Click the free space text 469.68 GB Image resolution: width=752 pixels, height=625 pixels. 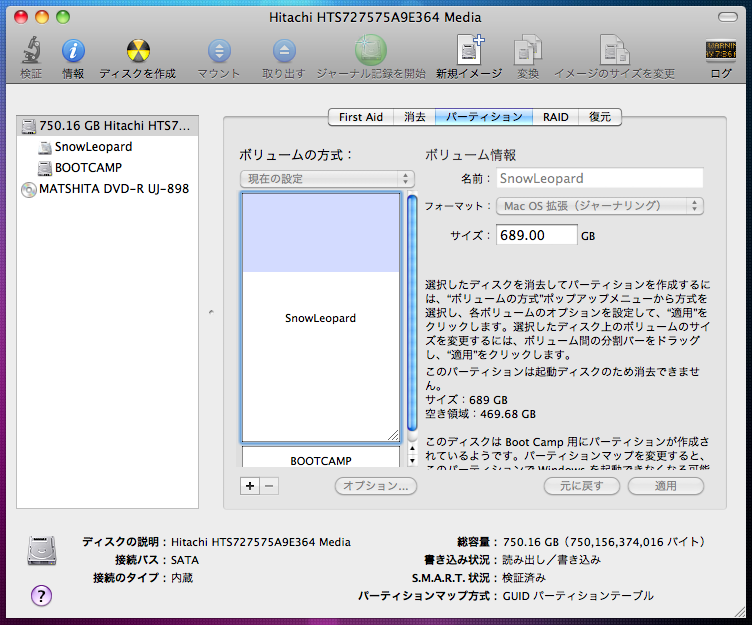[508, 414]
